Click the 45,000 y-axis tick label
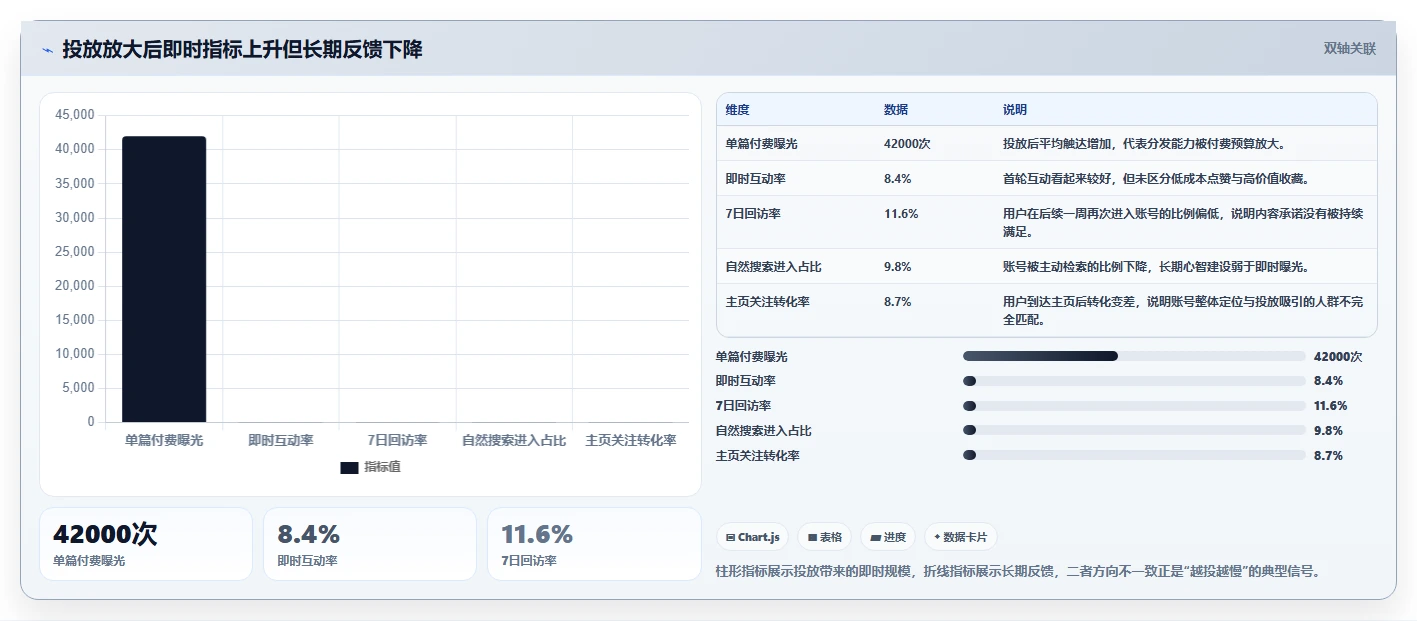Image resolution: width=1417 pixels, height=621 pixels. click(75, 115)
